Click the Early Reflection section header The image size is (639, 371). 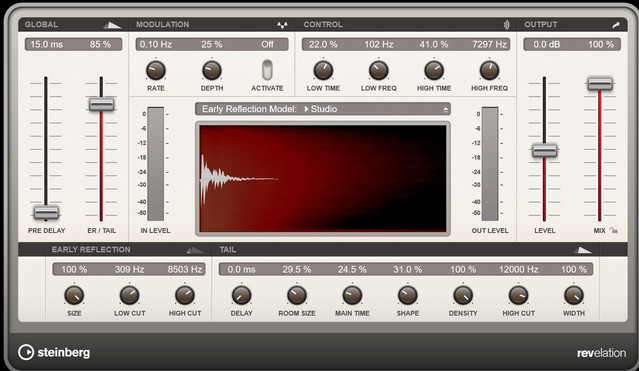(x=129, y=250)
